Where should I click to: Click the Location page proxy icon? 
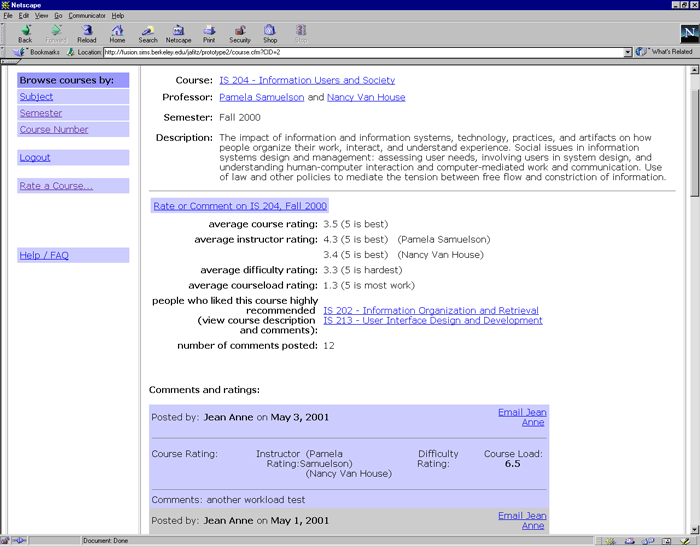71,52
